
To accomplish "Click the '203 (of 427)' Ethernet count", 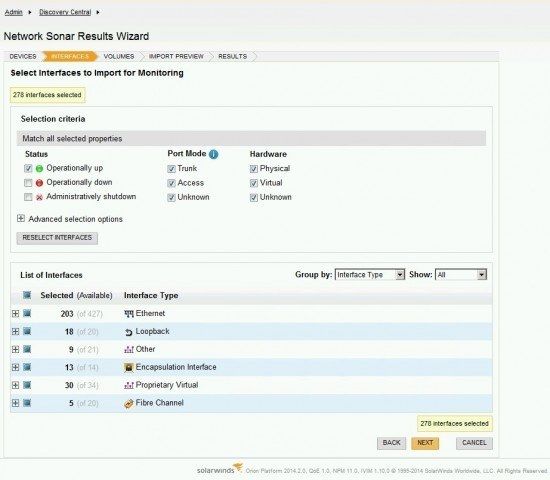I will click(82, 314).
